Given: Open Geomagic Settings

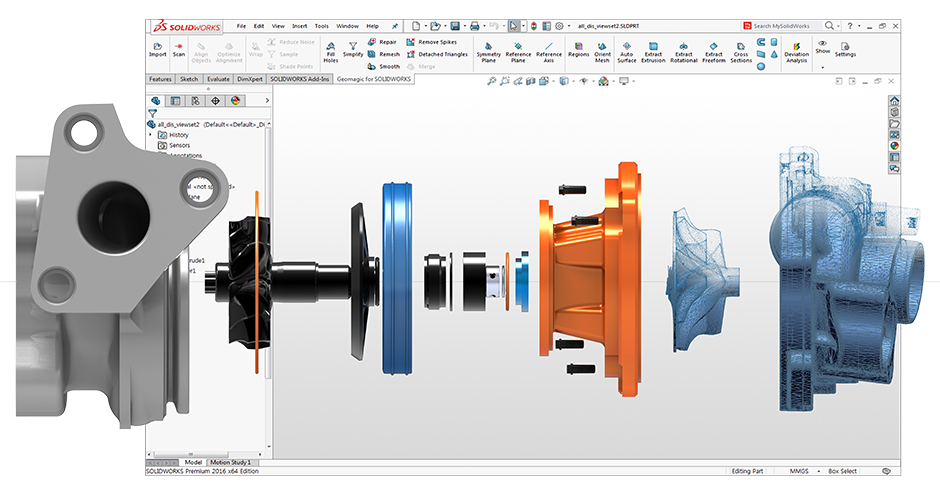Looking at the screenshot, I should [845, 50].
